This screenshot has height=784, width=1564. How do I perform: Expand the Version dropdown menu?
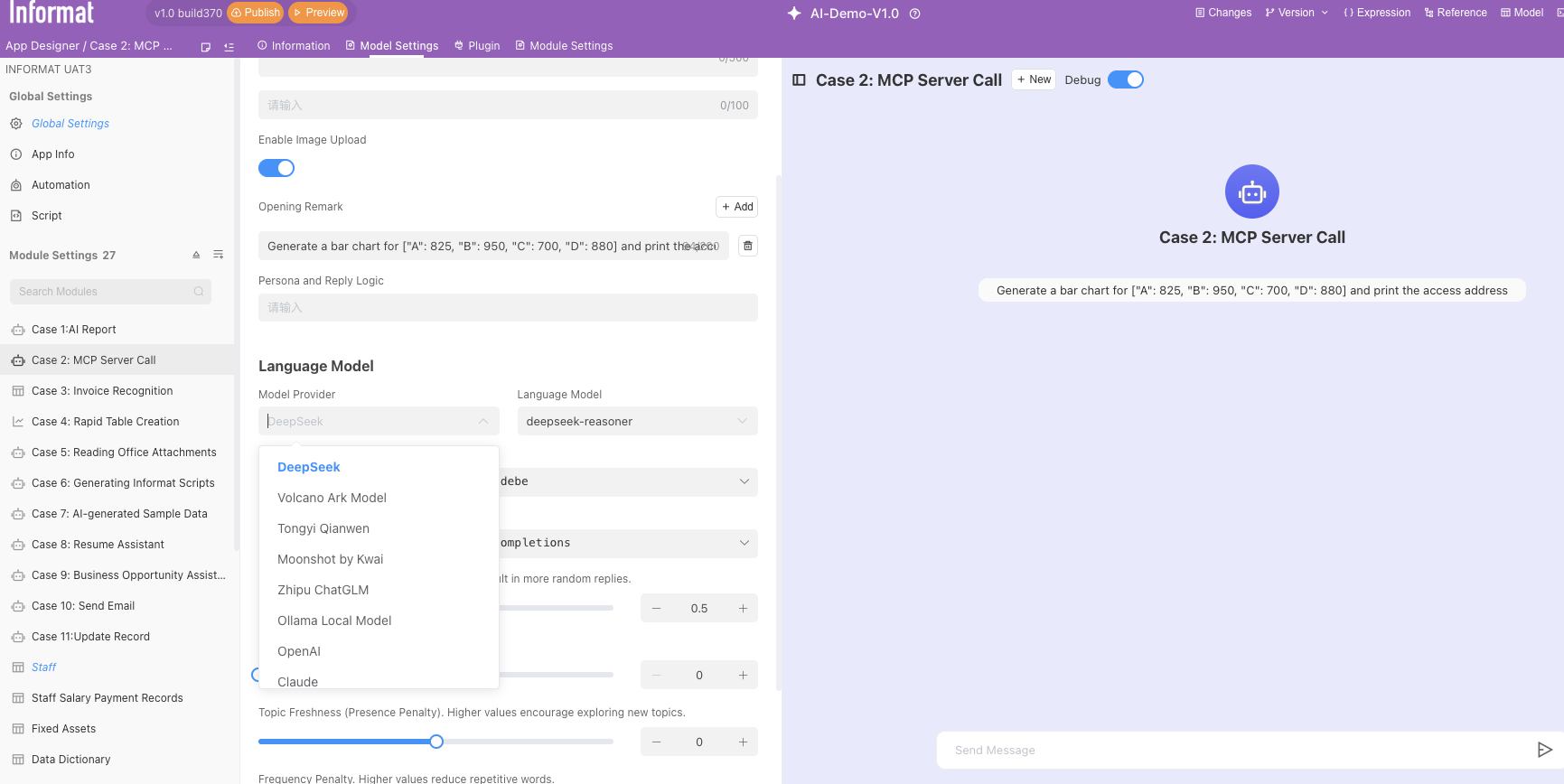[1297, 13]
